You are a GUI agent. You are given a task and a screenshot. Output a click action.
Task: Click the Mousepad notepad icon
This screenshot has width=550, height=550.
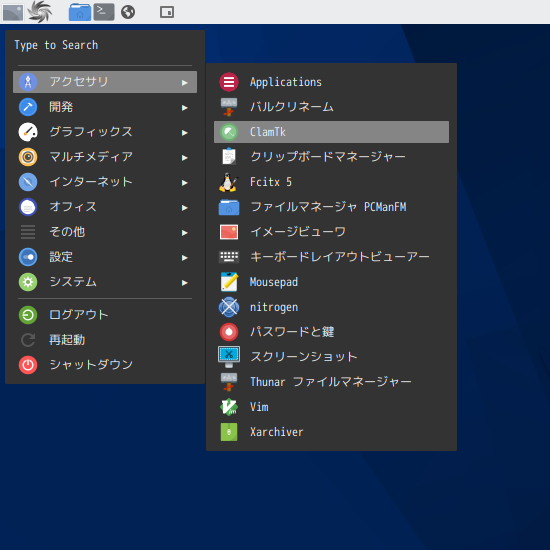(229, 282)
